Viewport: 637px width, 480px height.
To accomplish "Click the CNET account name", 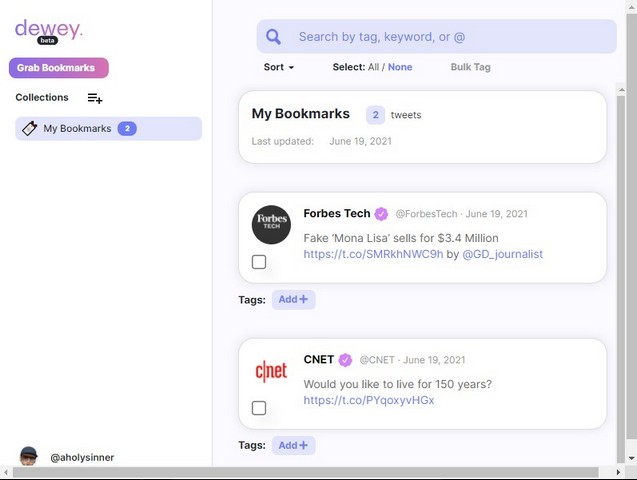I will coord(318,360).
